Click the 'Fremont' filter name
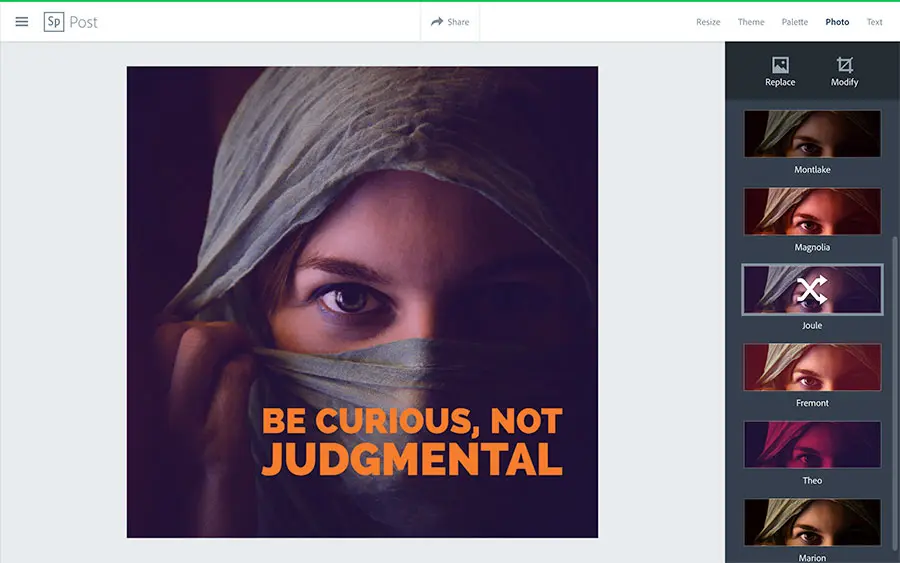900x563 pixels. click(812, 403)
